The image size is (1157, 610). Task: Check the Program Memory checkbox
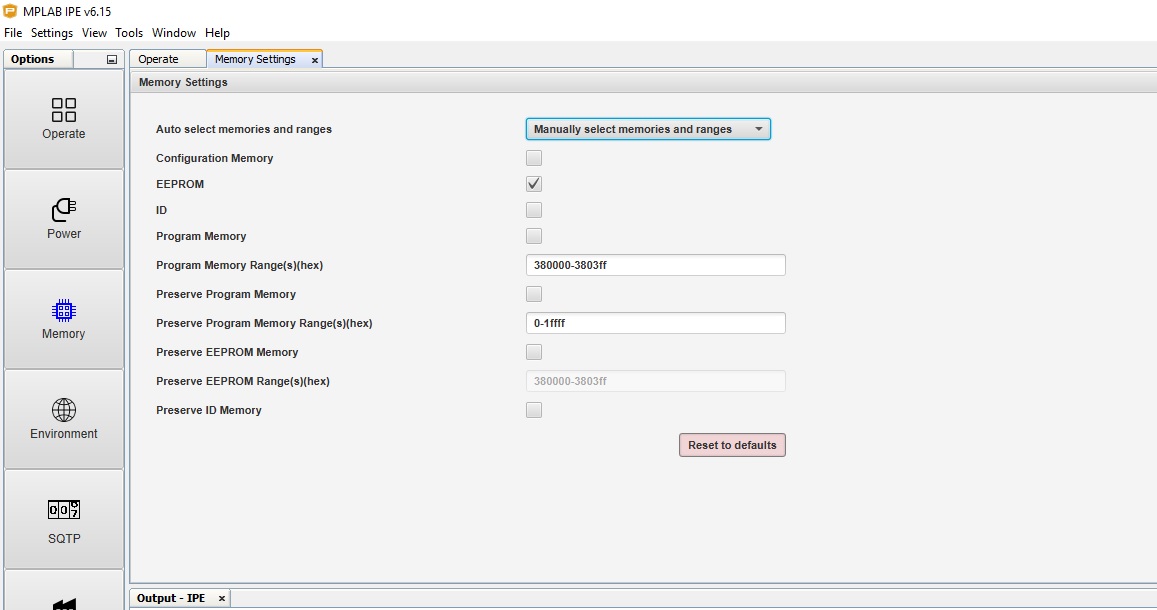tap(533, 236)
